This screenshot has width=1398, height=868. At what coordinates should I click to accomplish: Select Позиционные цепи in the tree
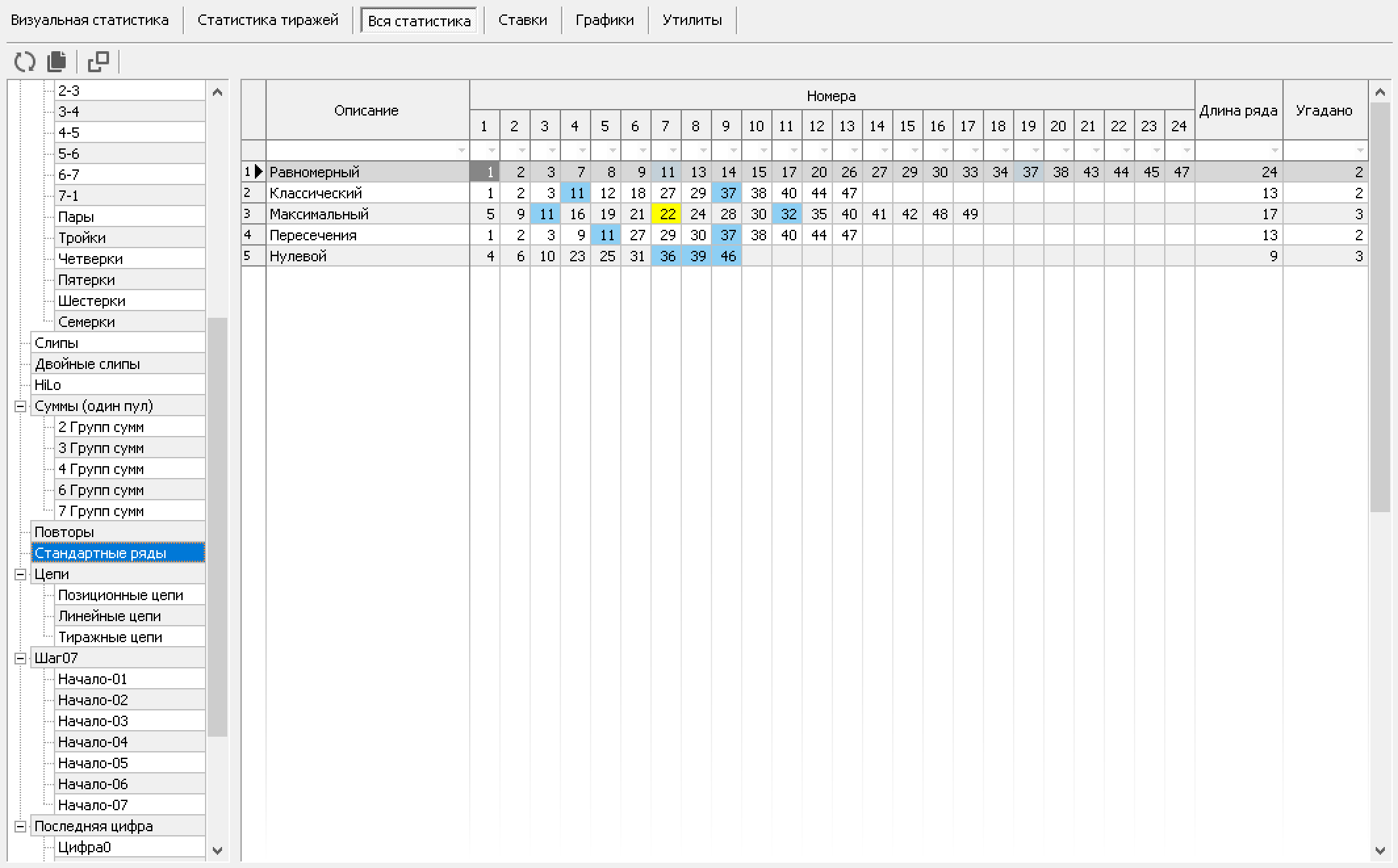[x=120, y=596]
